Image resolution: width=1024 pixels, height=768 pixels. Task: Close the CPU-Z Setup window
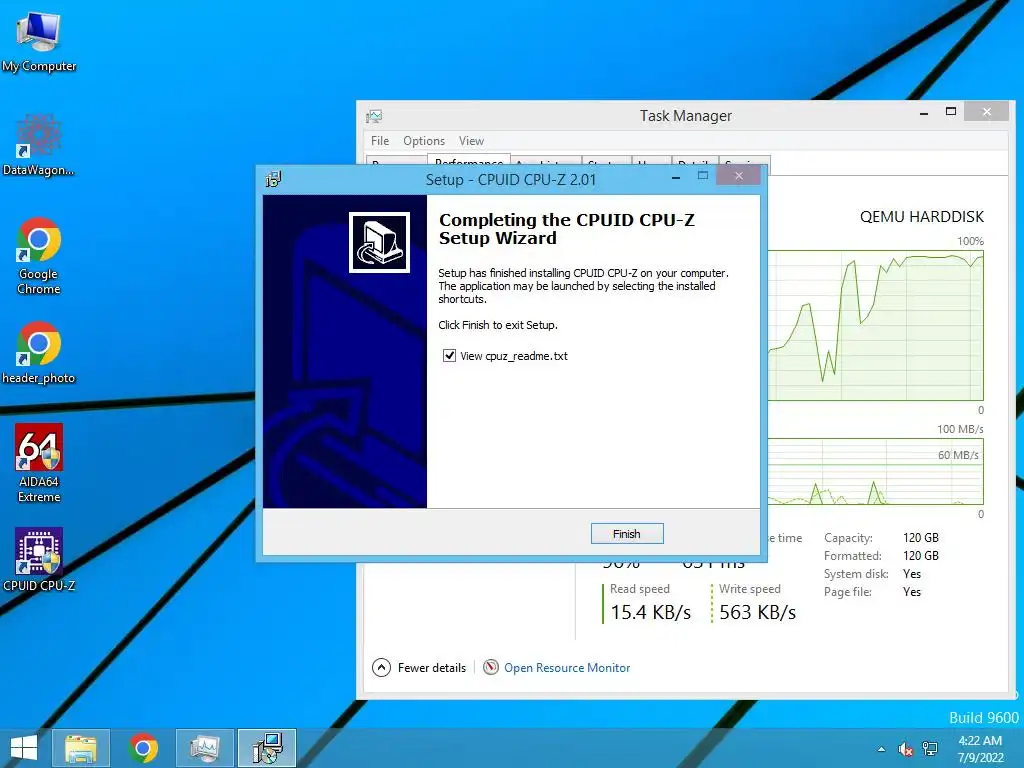pos(739,175)
